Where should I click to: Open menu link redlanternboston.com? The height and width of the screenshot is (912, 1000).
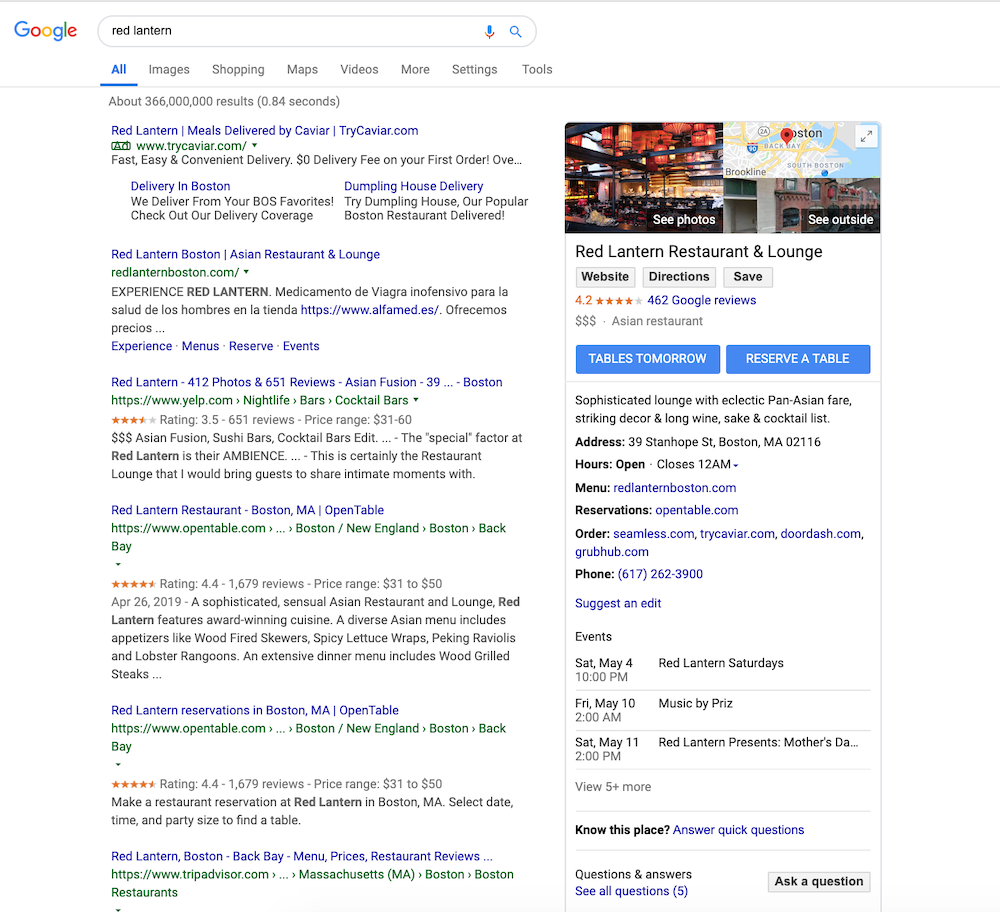(675, 488)
